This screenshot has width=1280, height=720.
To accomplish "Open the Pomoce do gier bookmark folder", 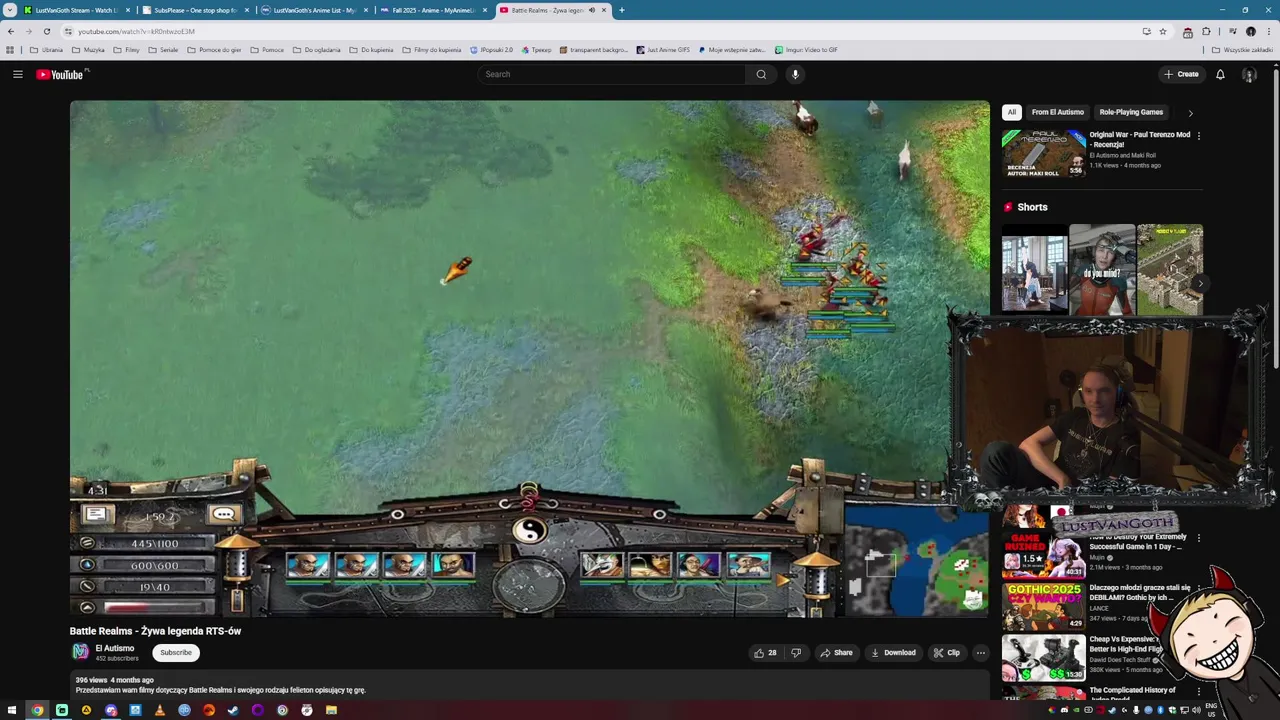I will click(214, 49).
